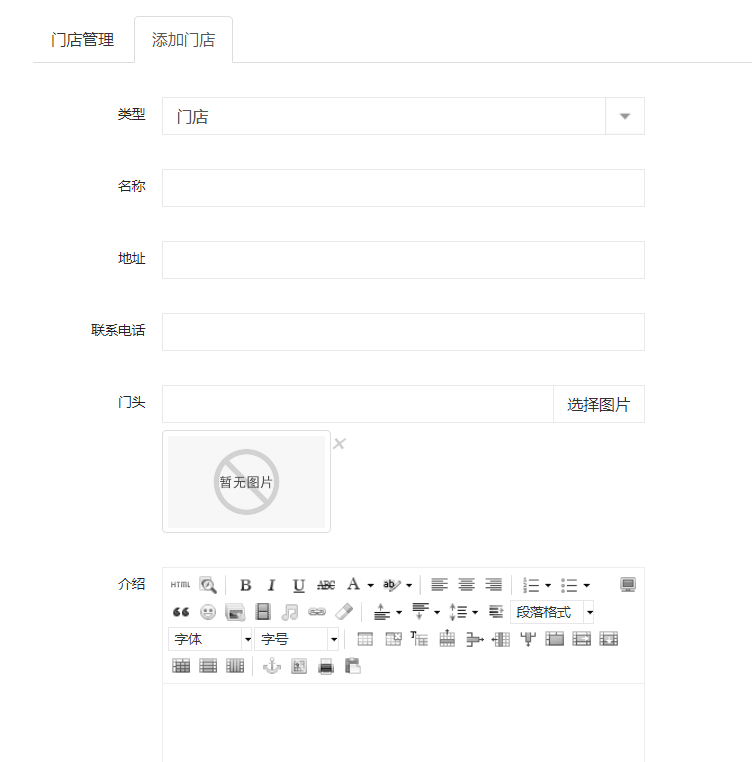Switch to the 门店管理 tab

pos(83,40)
